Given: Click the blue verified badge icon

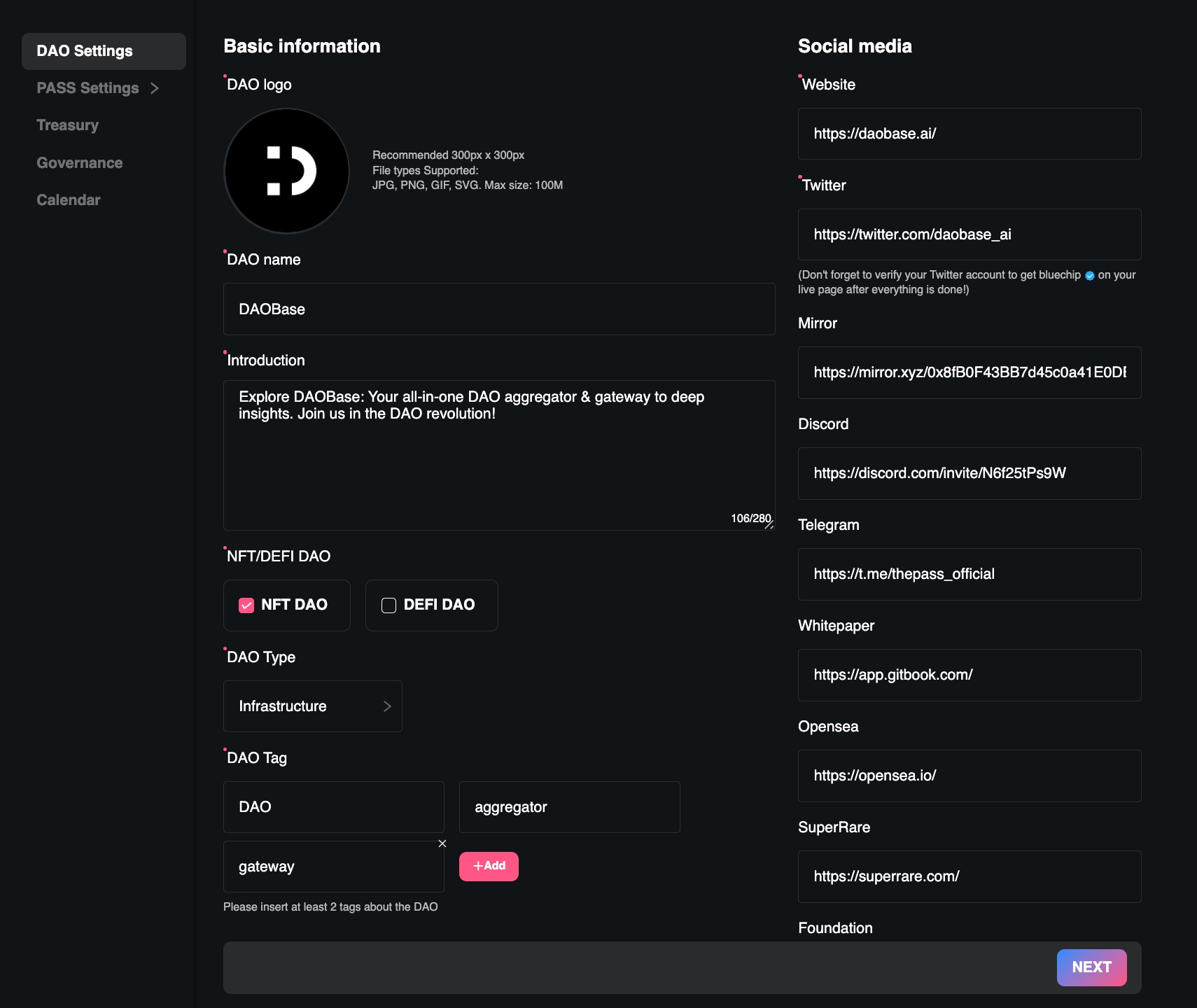Looking at the screenshot, I should point(1089,276).
